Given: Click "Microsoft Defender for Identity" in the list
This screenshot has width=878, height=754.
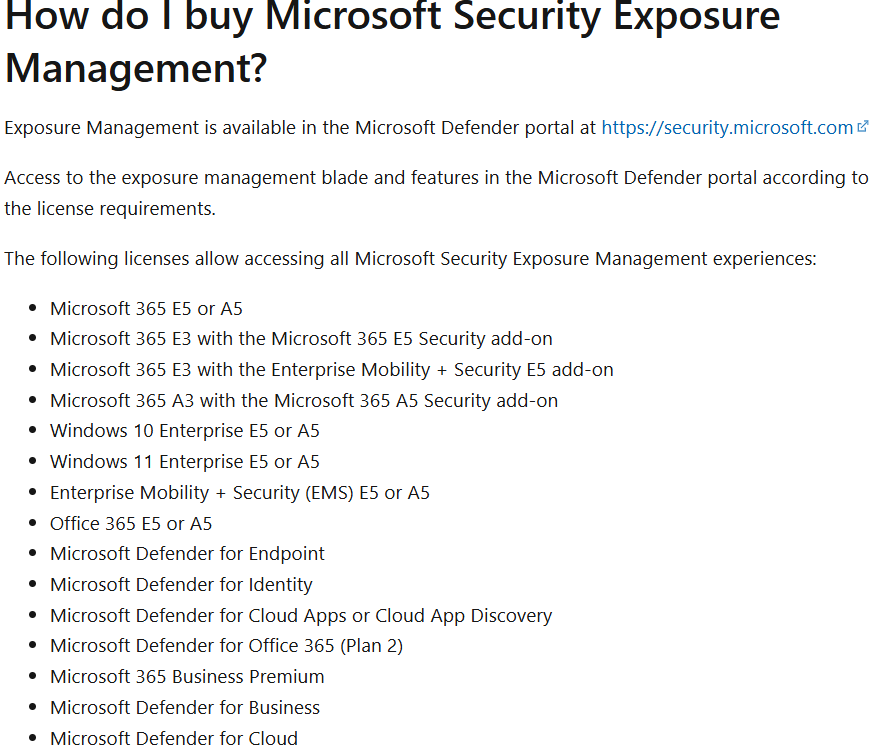Looking at the screenshot, I should coord(181,585).
